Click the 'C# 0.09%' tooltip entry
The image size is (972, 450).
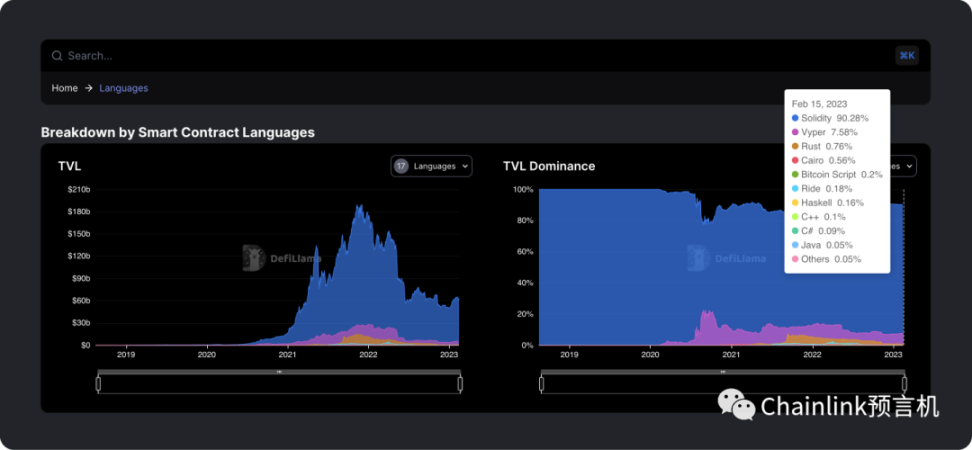click(x=819, y=231)
